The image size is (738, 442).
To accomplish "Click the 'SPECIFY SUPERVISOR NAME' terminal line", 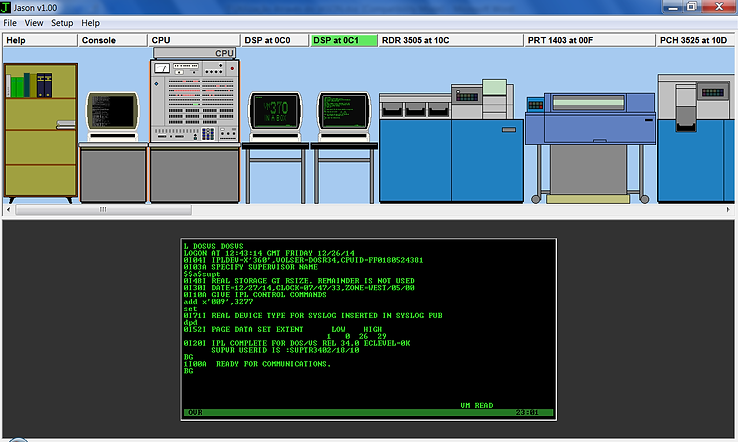I will click(250, 267).
